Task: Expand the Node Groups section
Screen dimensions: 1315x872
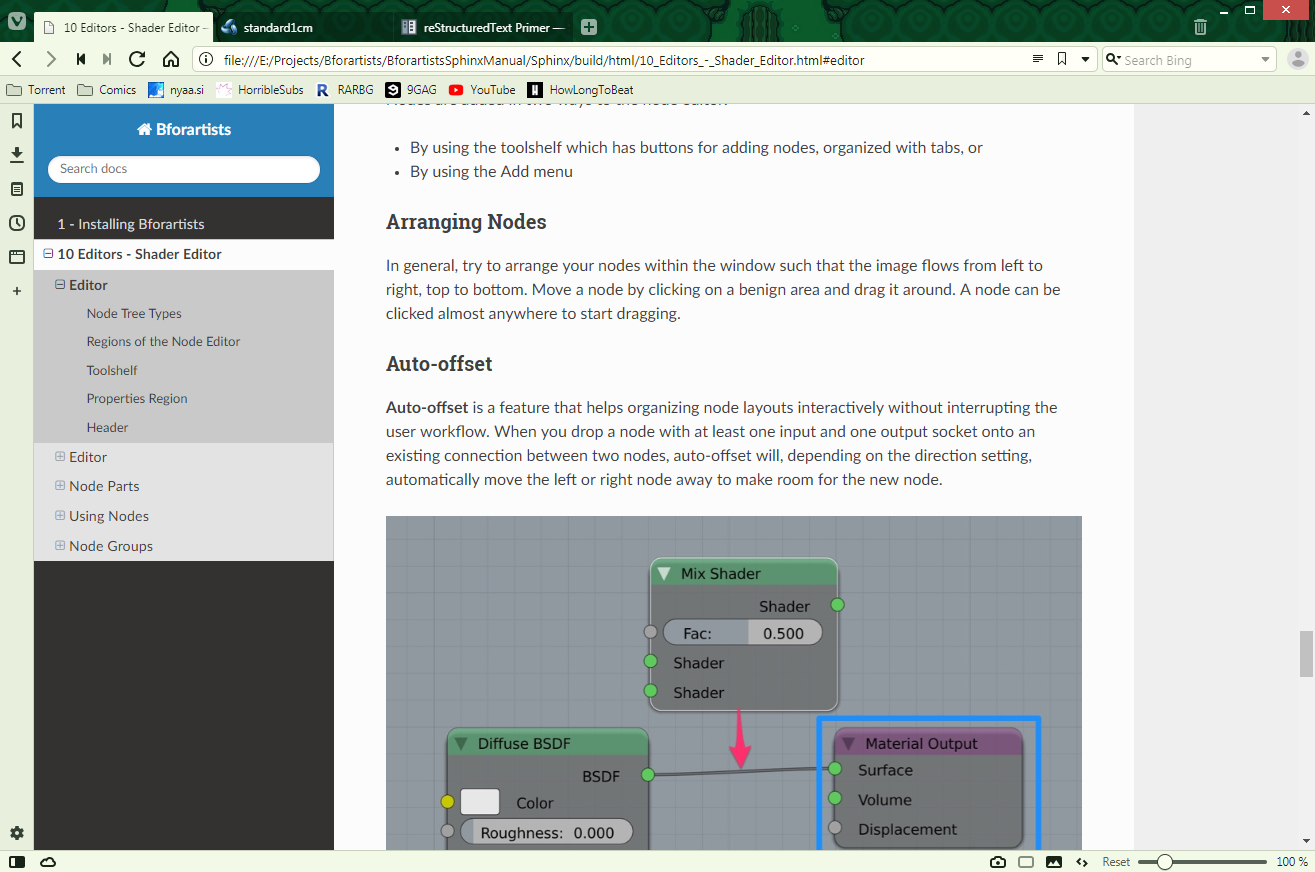Action: pyautogui.click(x=60, y=546)
